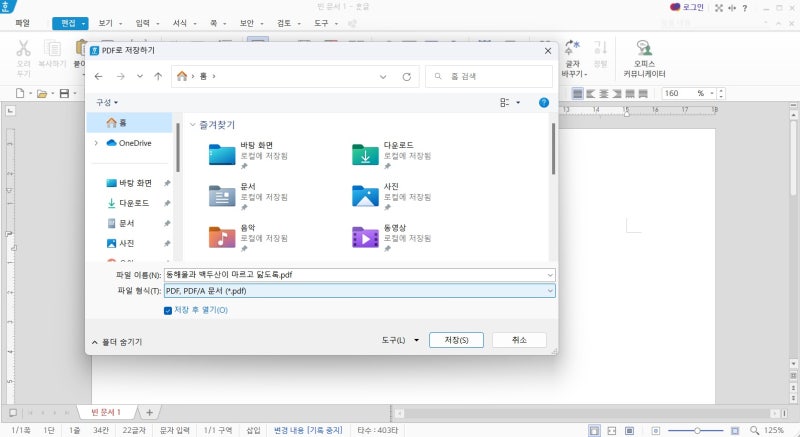This screenshot has width=800, height=437.
Task: Open 파일 이름 combo dropdown arrow
Action: [550, 275]
